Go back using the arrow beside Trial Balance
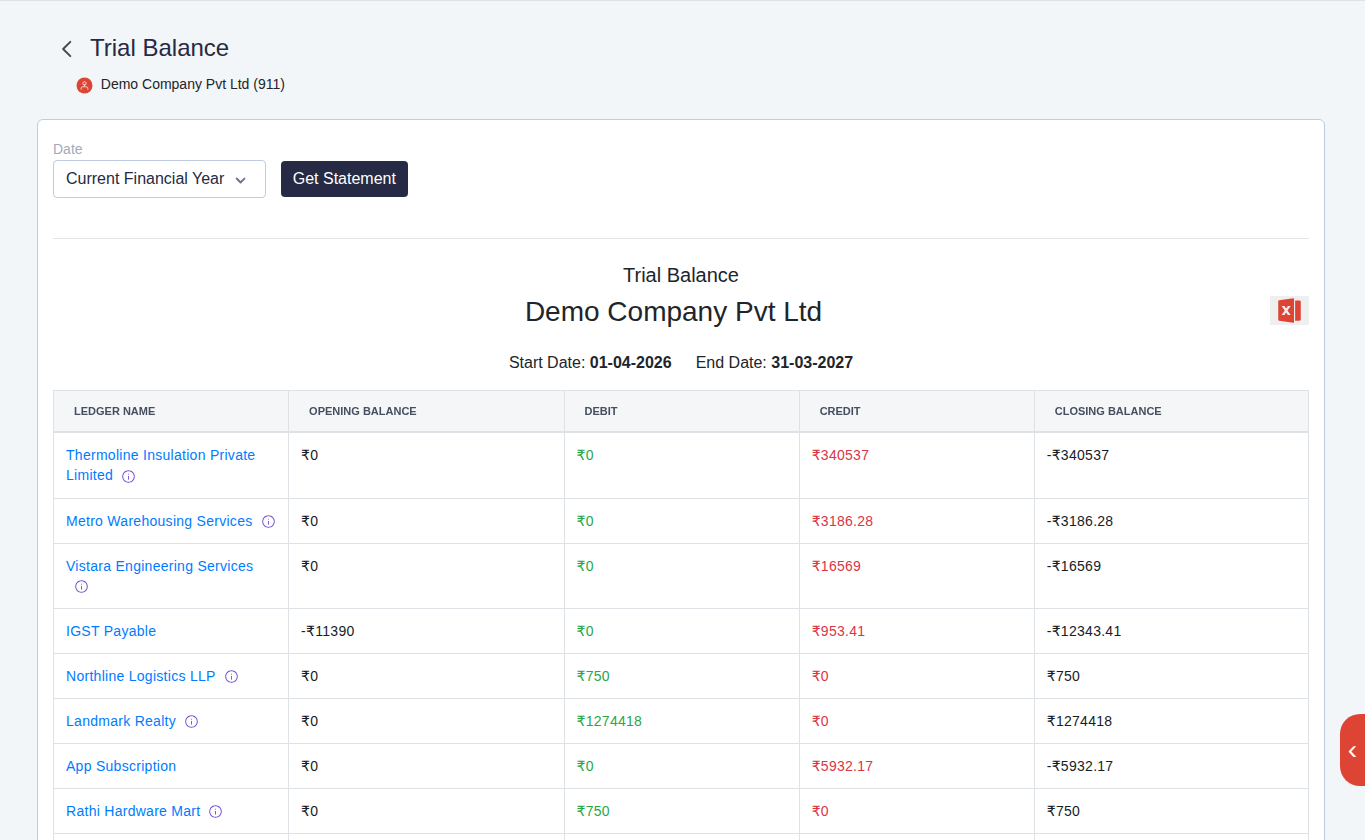Screen dimensions: 1365x840 [67, 49]
